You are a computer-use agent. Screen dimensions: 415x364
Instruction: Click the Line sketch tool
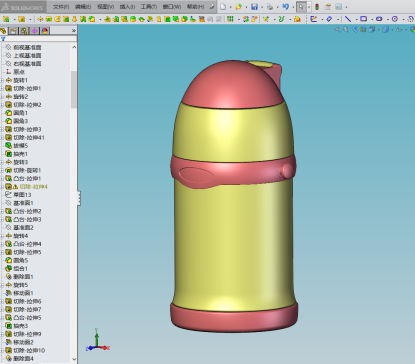point(348,19)
